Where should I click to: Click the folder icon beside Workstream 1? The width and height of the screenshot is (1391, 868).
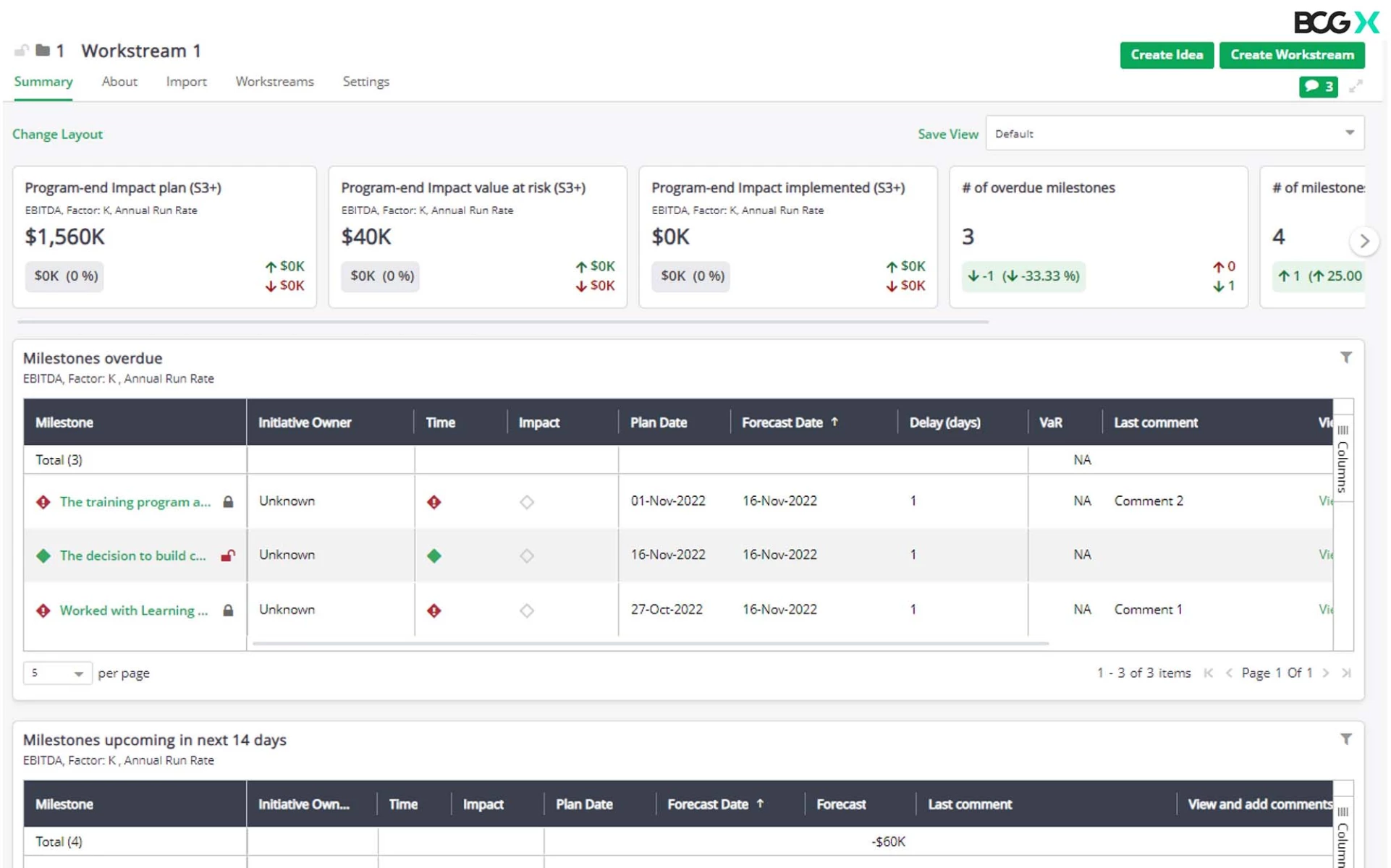[43, 51]
